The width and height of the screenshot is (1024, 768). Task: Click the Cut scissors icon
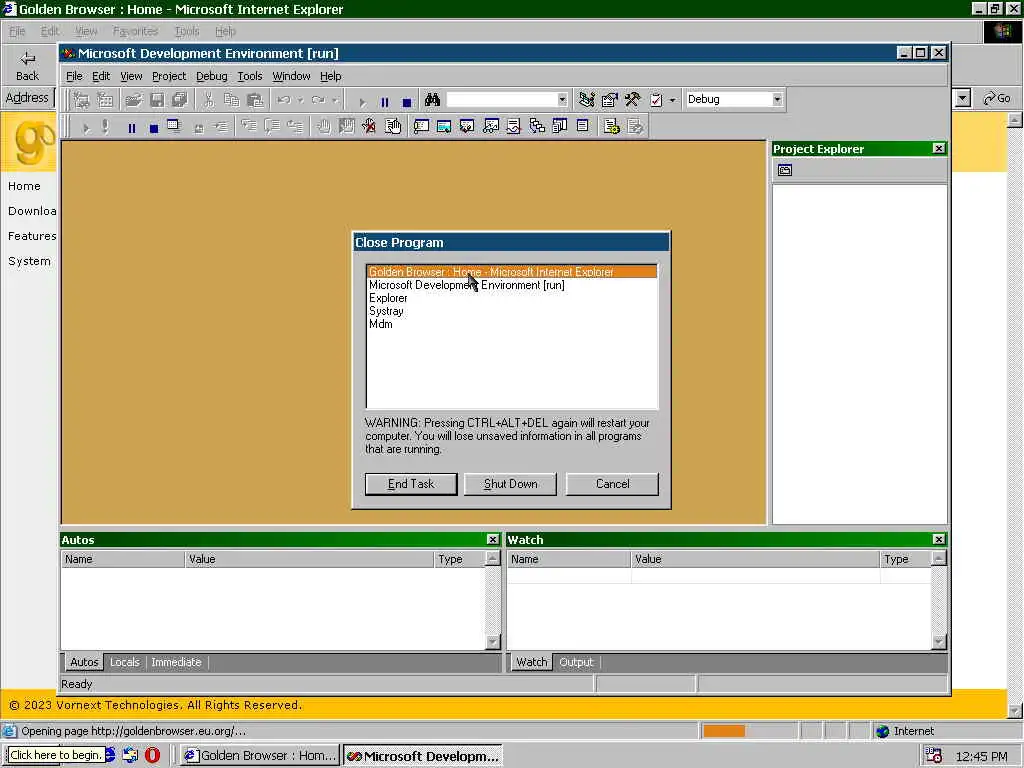[208, 100]
